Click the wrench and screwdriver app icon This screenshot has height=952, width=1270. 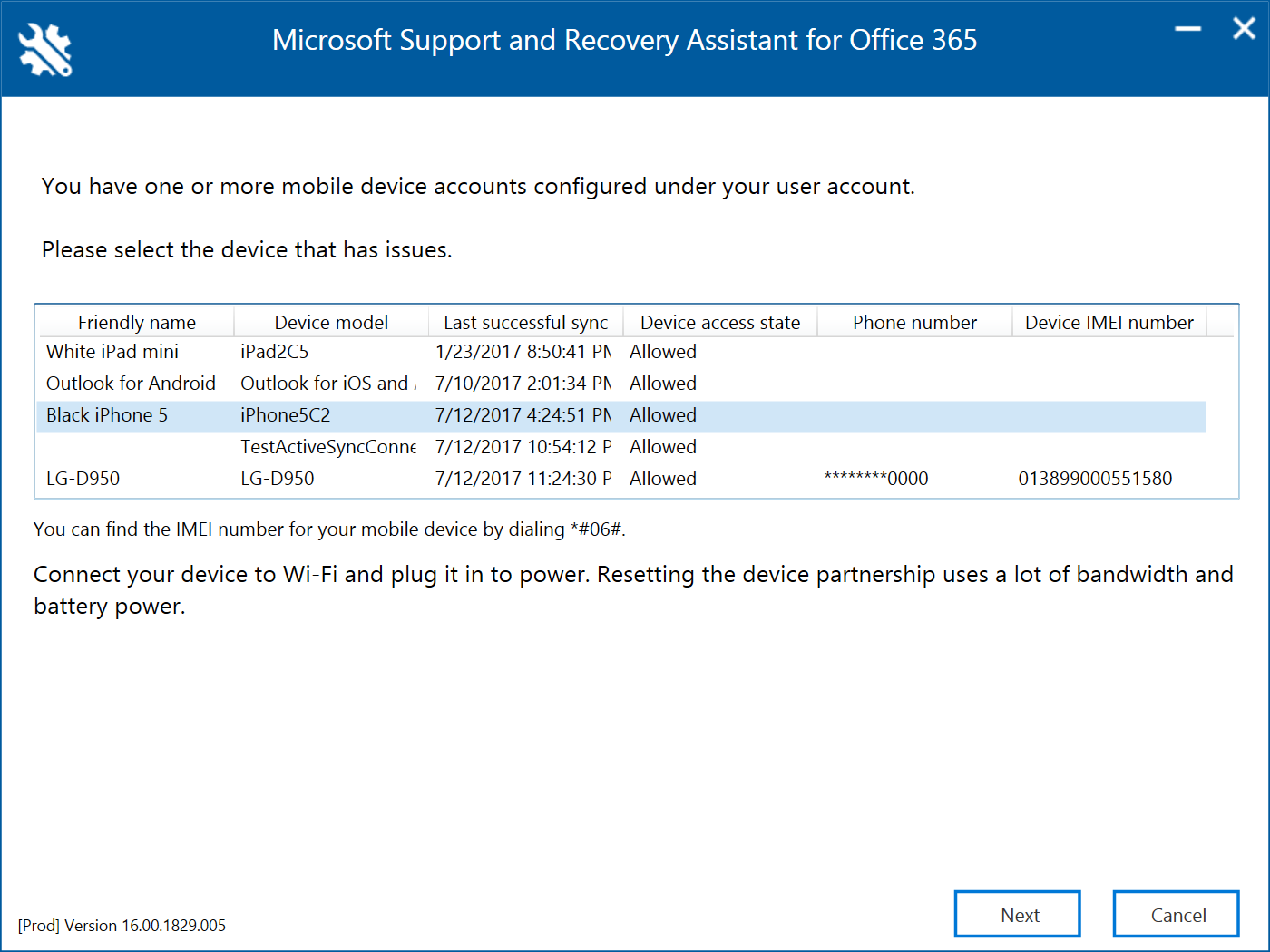click(44, 50)
